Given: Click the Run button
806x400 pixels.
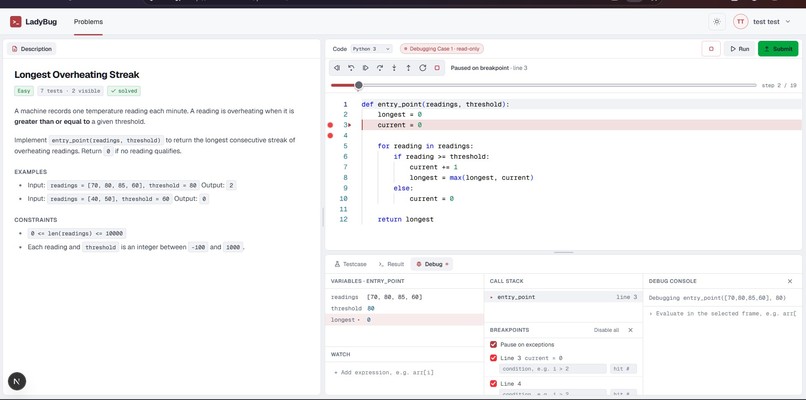Looking at the screenshot, I should [x=739, y=49].
